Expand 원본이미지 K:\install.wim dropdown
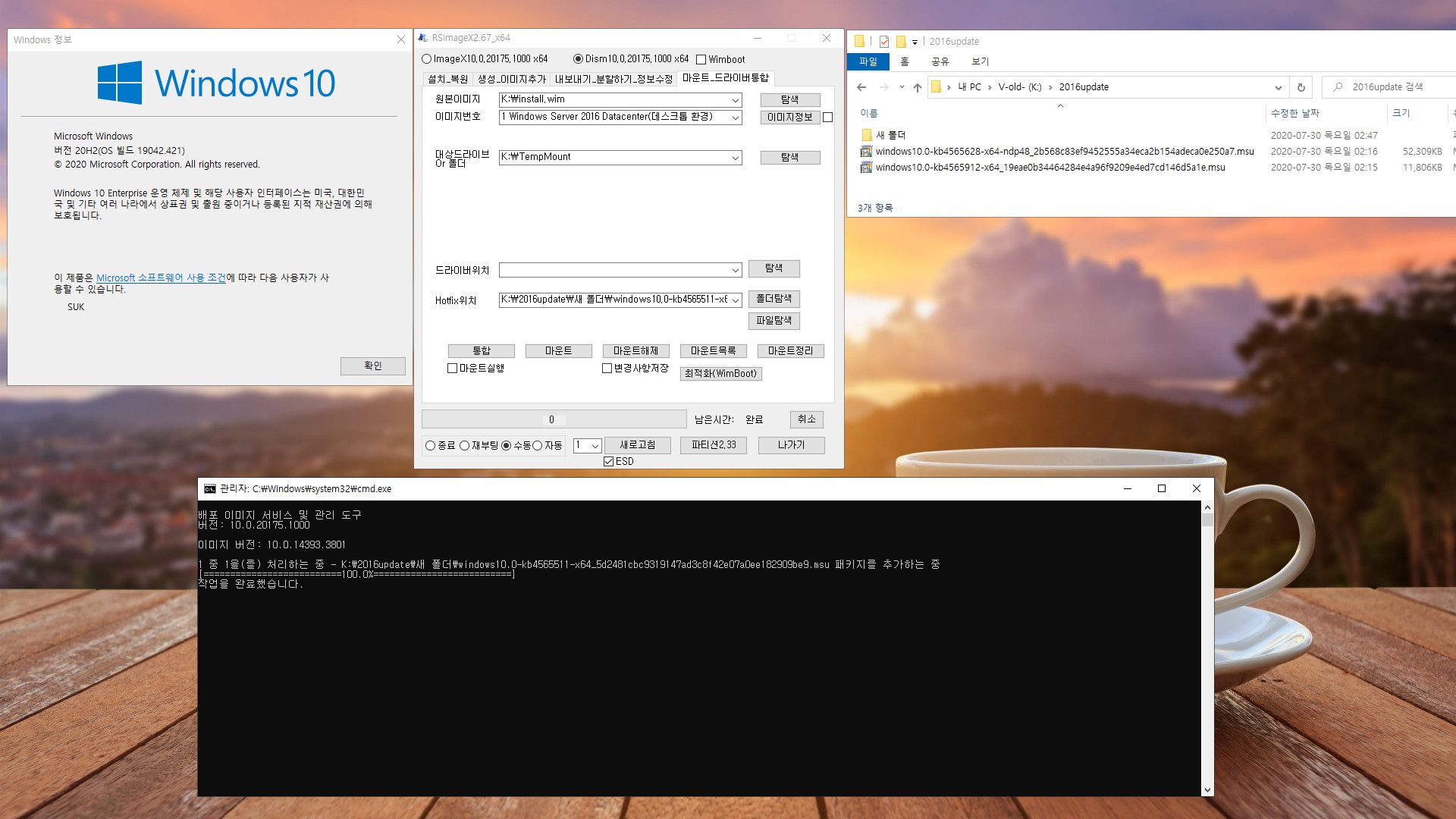 [x=735, y=100]
